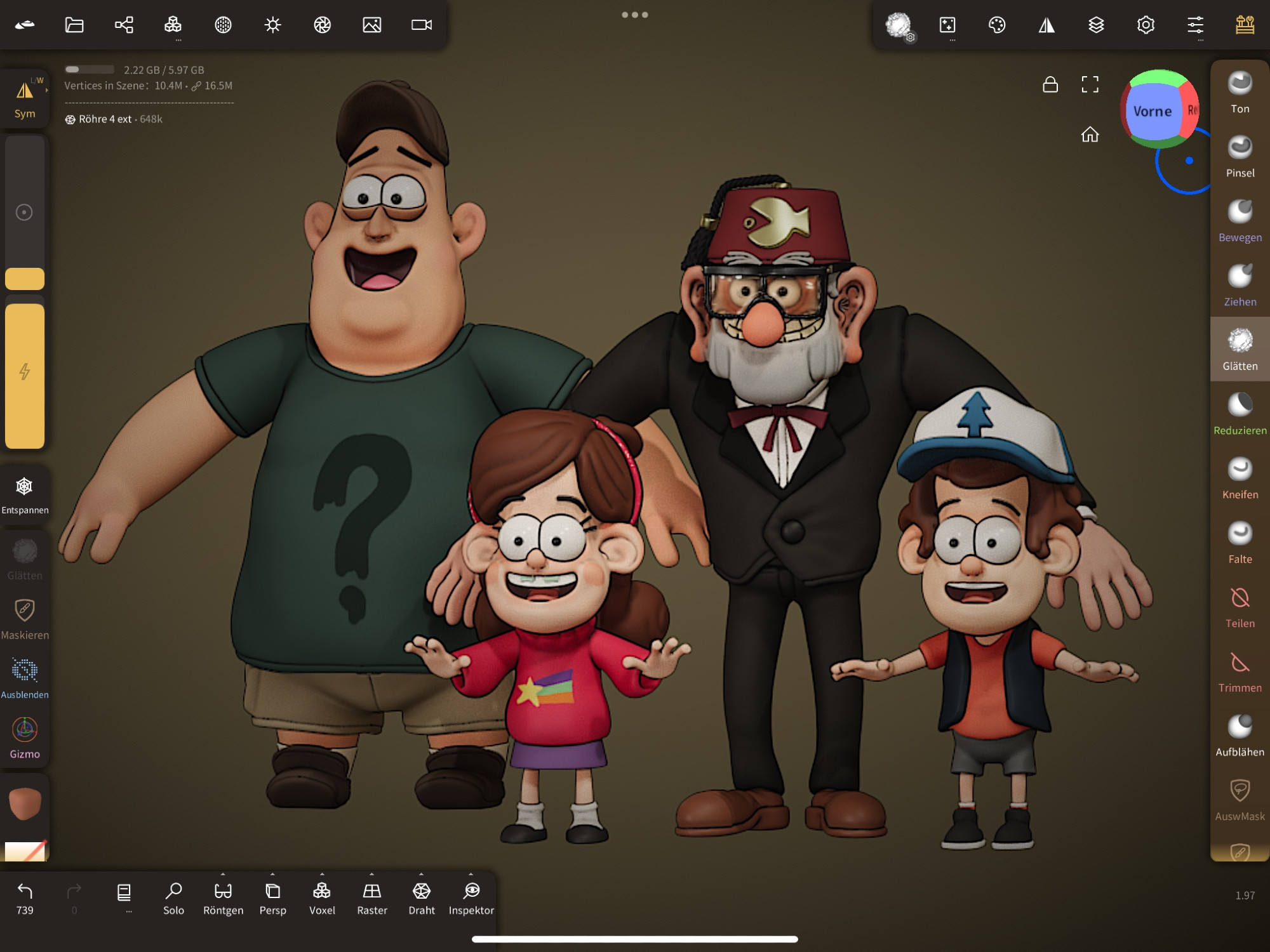
Task: Open the Layers menu
Action: coord(1096,25)
